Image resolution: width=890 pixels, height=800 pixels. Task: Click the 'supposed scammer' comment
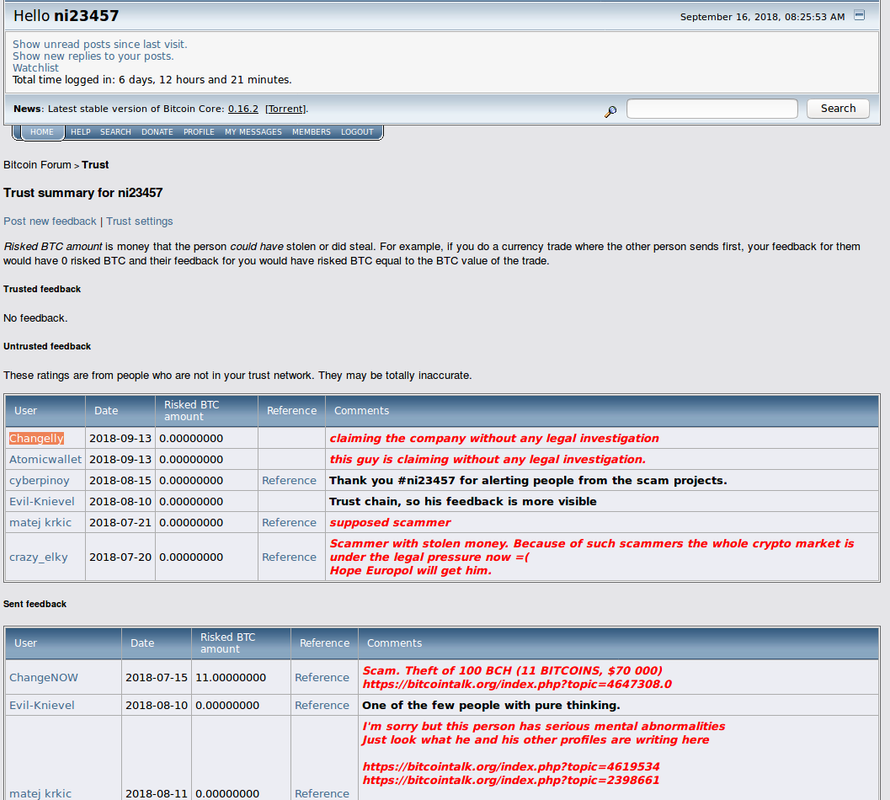click(x=390, y=522)
